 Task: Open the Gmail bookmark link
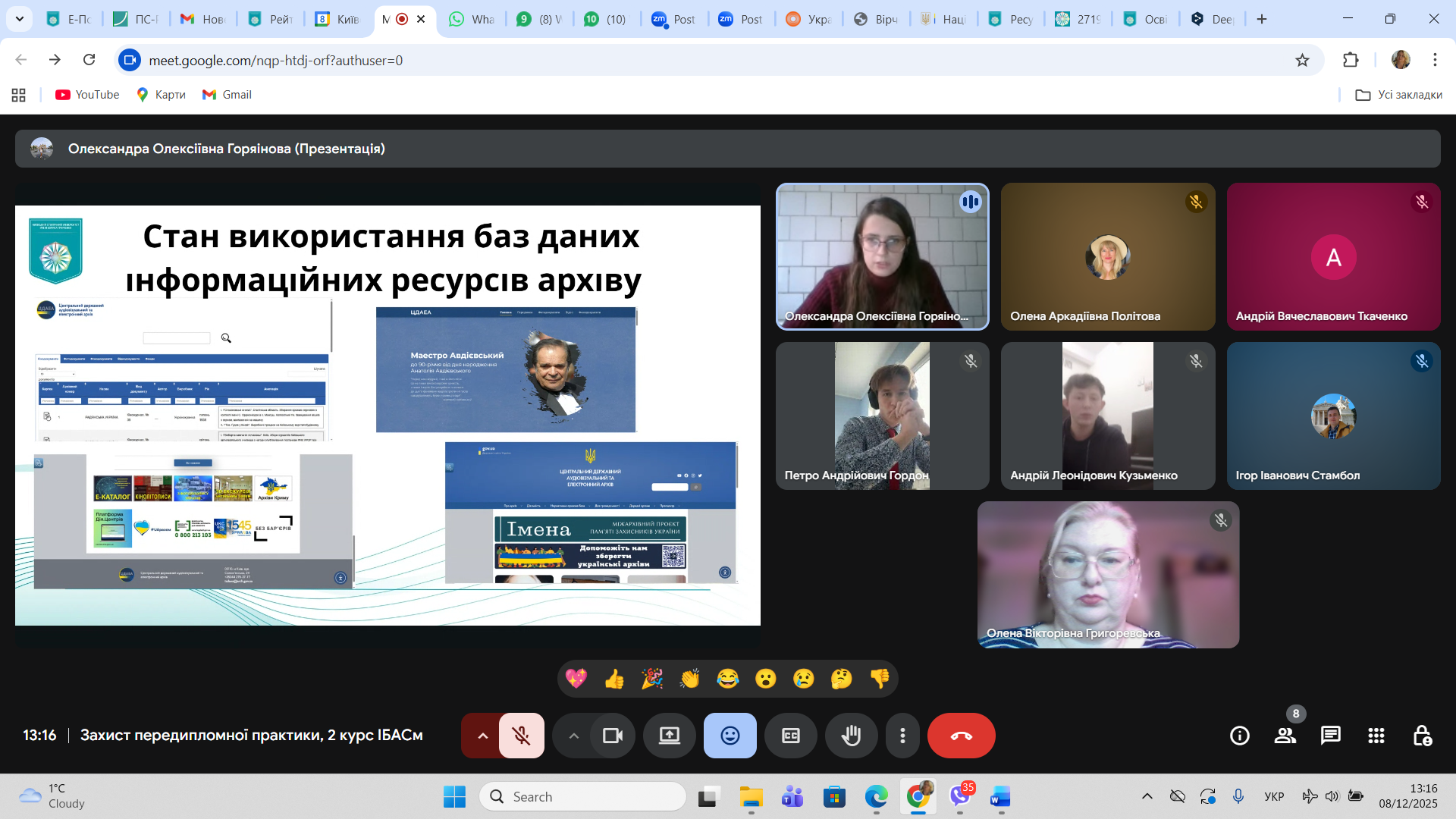click(x=226, y=94)
